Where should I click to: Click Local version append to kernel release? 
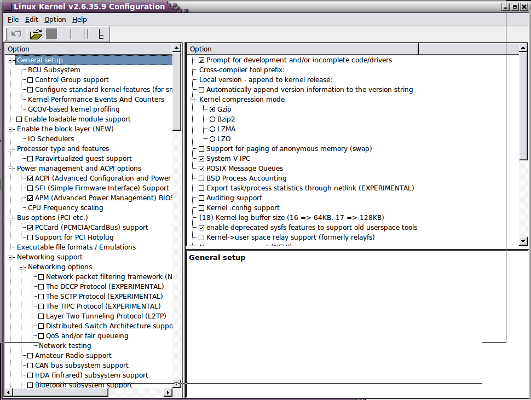coord(266,80)
